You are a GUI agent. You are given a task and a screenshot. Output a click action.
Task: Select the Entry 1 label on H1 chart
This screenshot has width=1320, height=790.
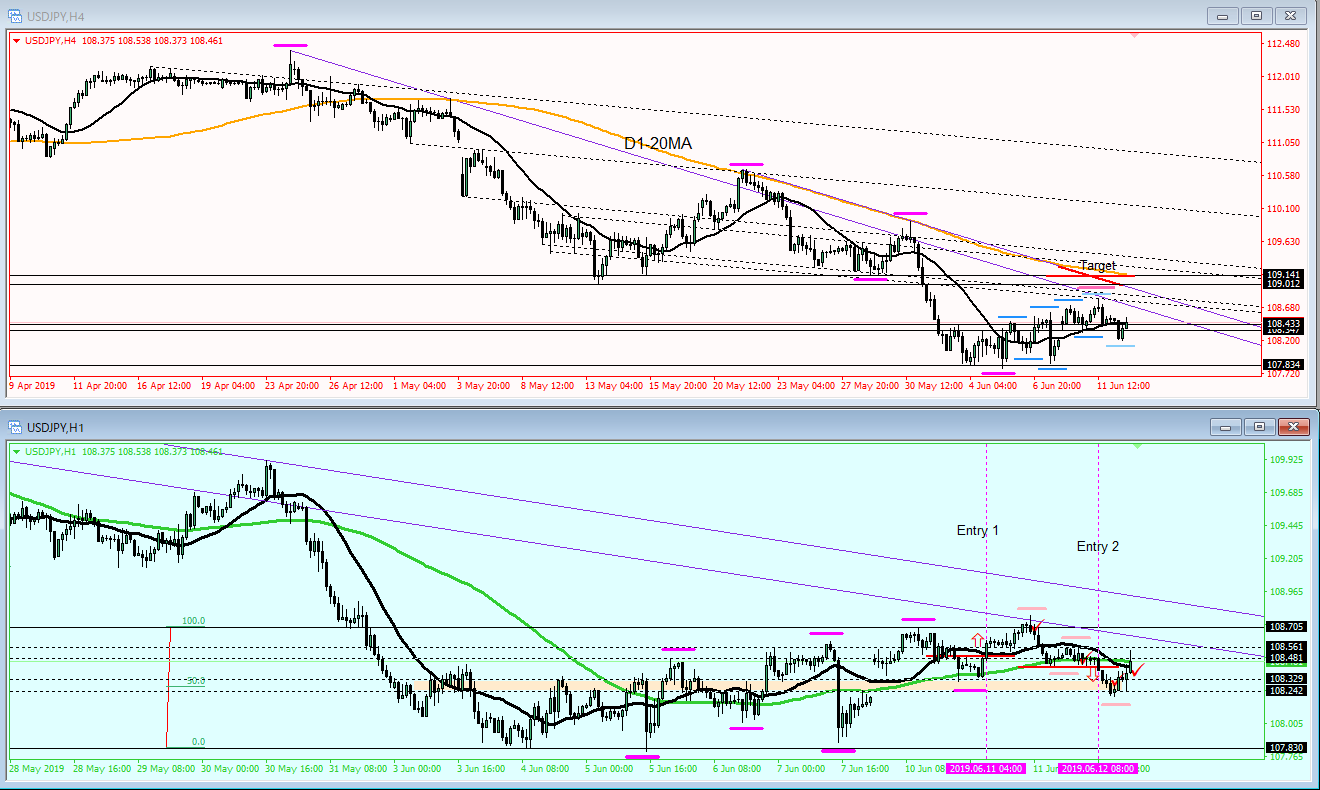click(977, 530)
